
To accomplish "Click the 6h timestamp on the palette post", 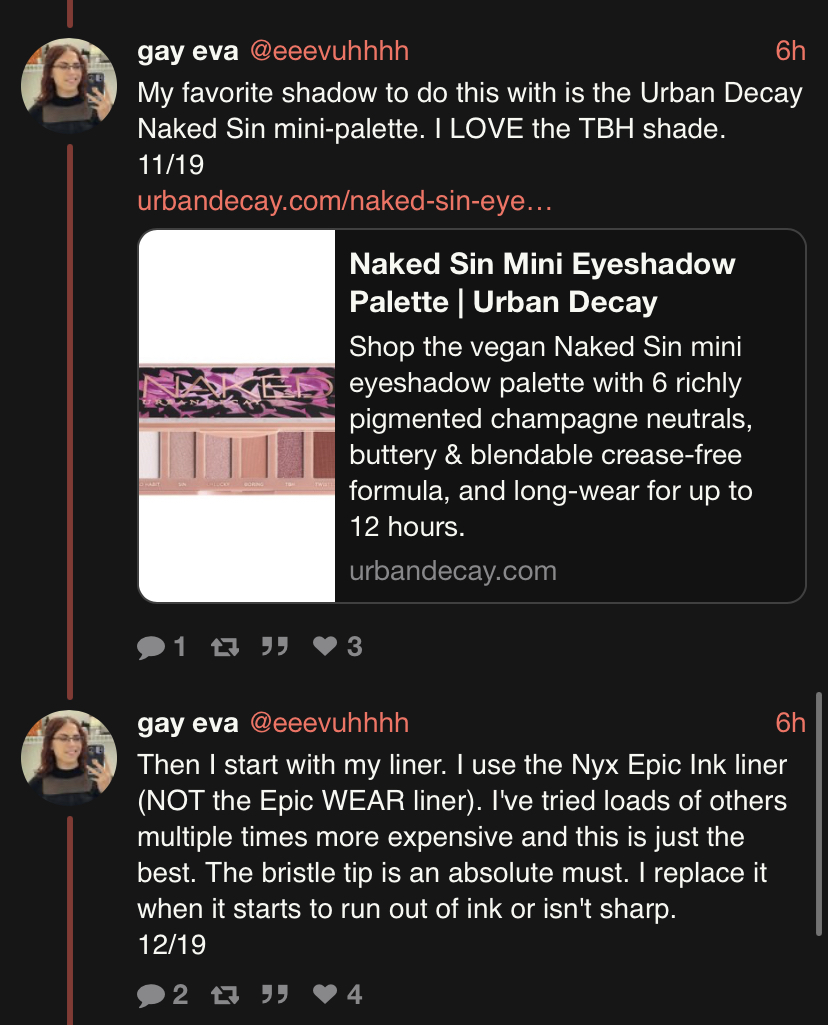I will pyautogui.click(x=790, y=52).
